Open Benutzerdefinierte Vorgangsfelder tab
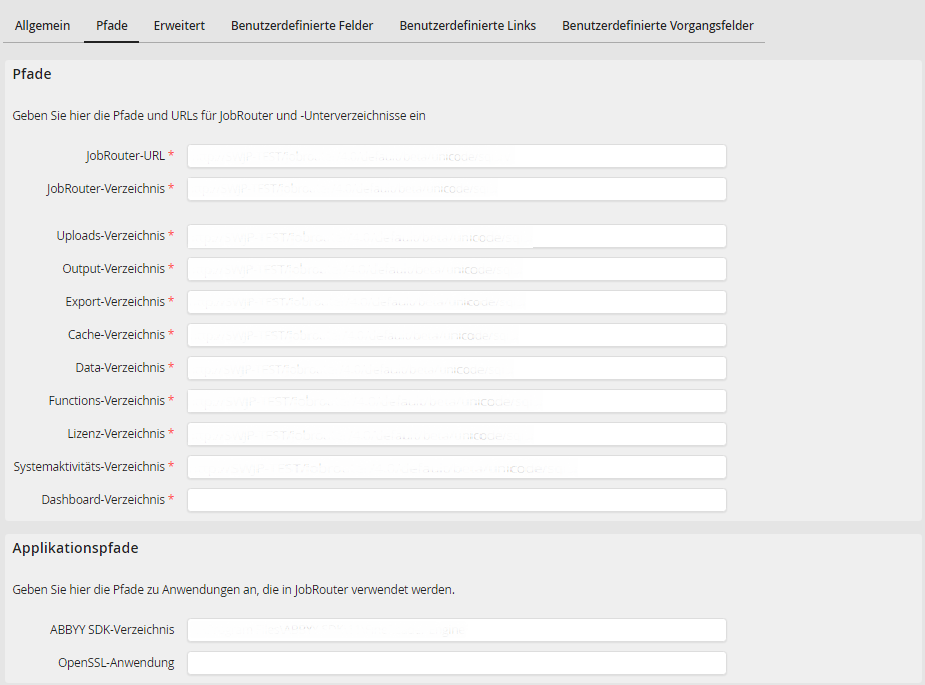The width and height of the screenshot is (925, 685). point(657,25)
